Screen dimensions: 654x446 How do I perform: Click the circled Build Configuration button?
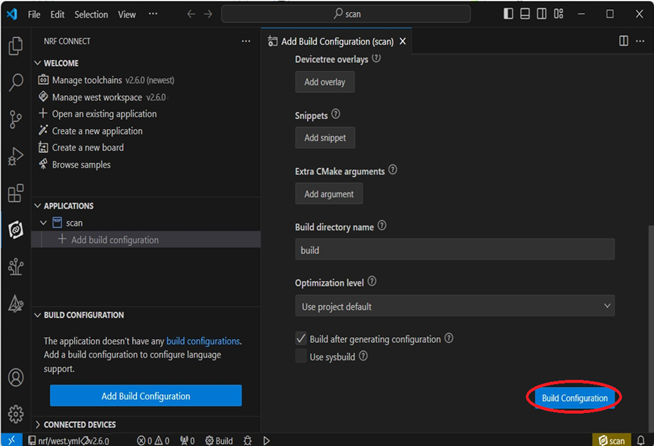(574, 398)
